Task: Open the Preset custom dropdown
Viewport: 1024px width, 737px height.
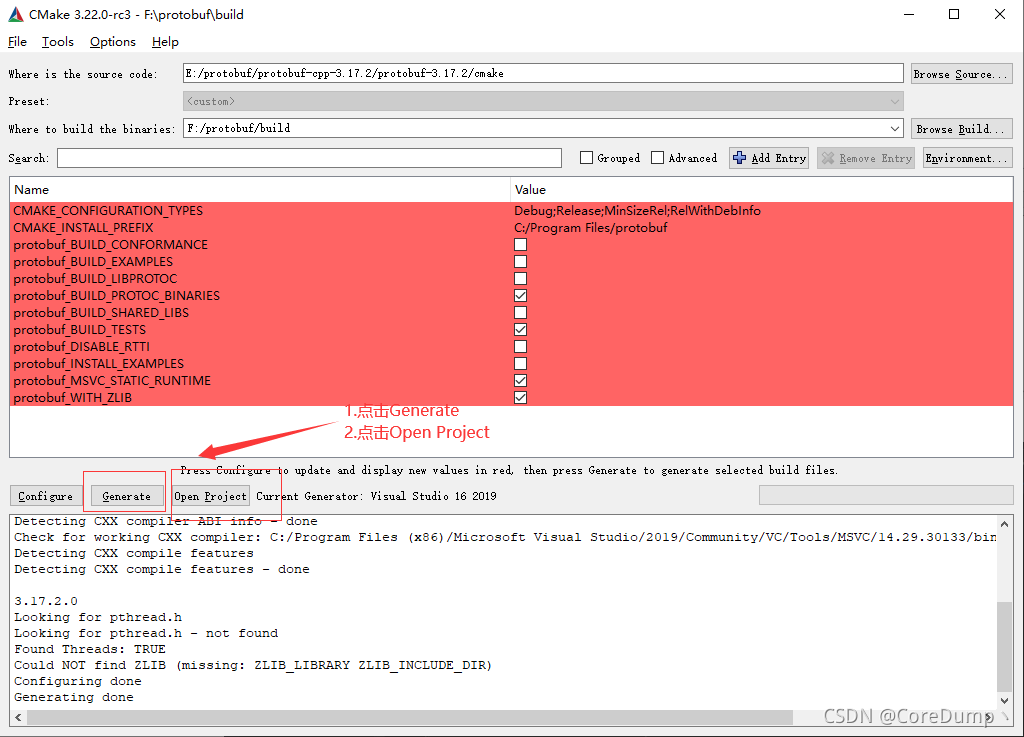Action: coord(543,101)
